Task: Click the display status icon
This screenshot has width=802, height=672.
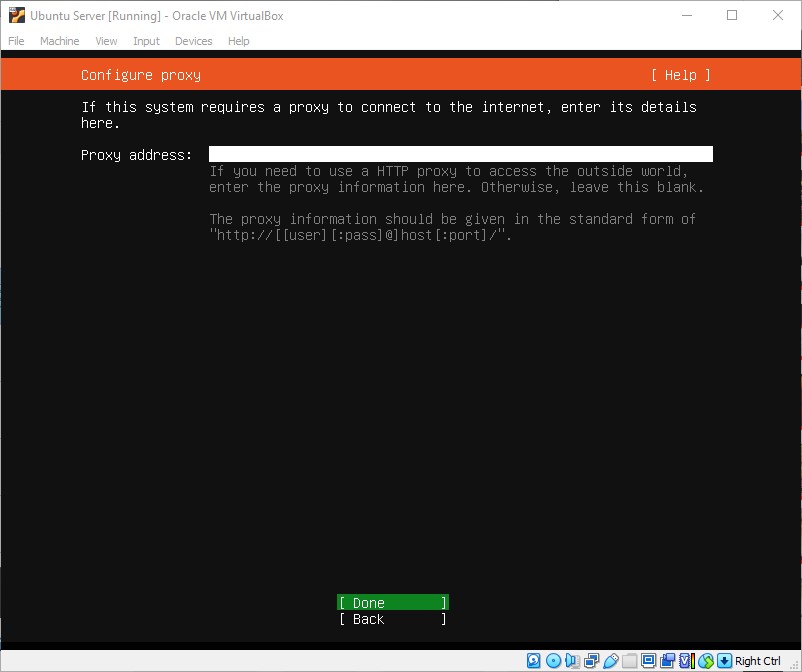Action: tap(649, 661)
